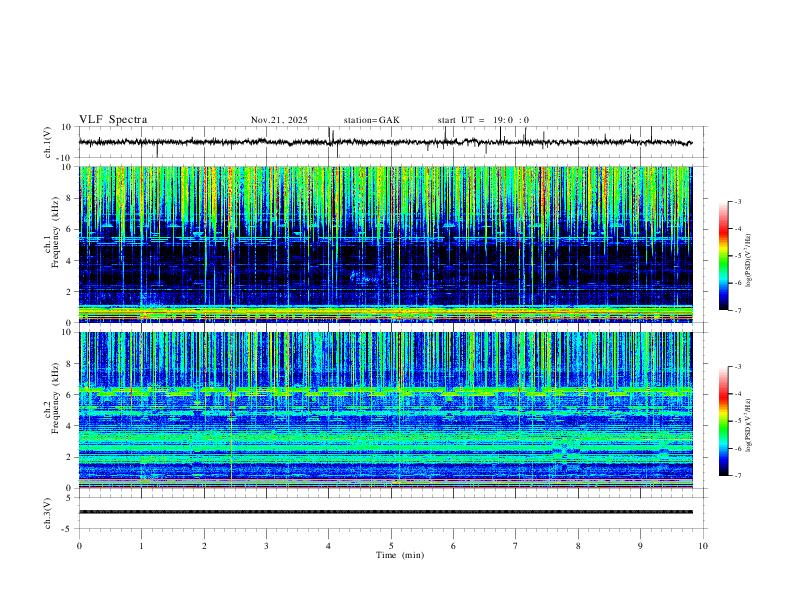
Task: Click the ch.1 spectrogram panel
Action: click(x=386, y=244)
